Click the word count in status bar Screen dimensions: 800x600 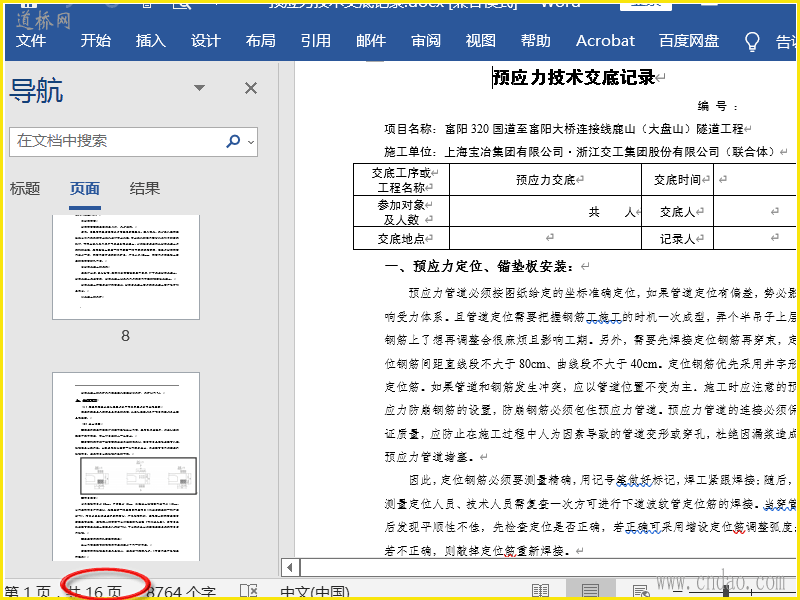coord(180,592)
